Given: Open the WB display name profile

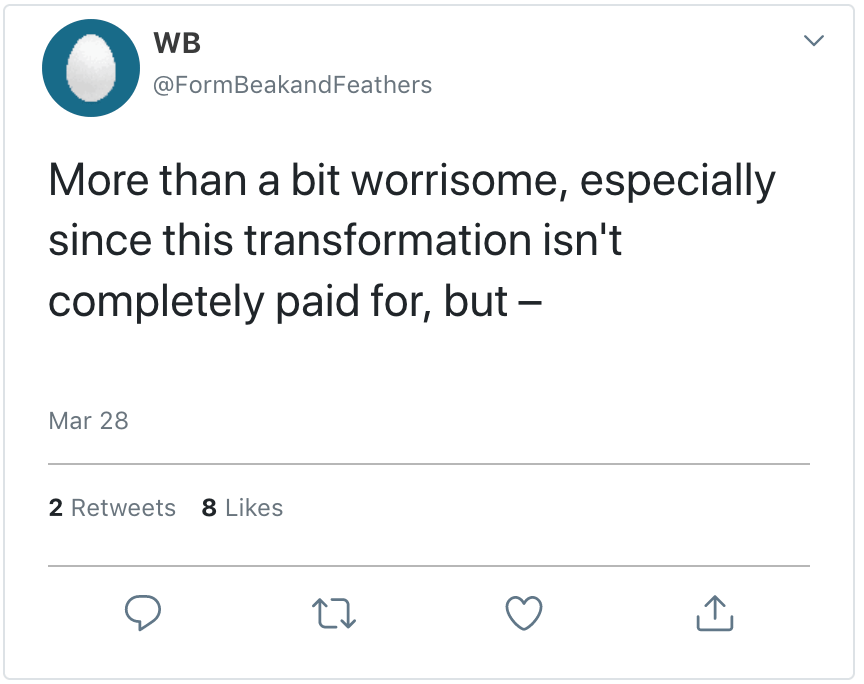Looking at the screenshot, I should click(x=178, y=43).
